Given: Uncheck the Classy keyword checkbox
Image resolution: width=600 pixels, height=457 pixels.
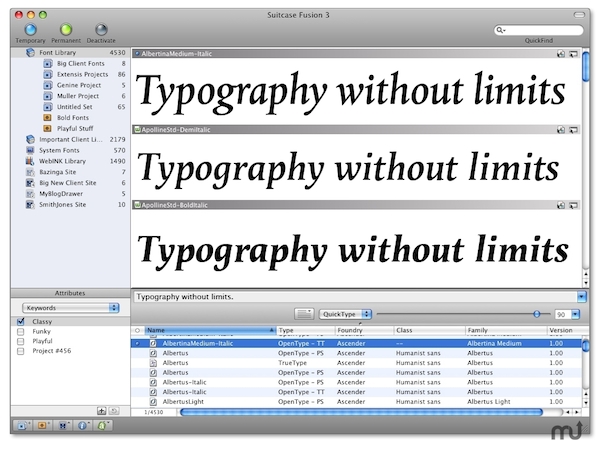Looking at the screenshot, I should click(x=21, y=322).
